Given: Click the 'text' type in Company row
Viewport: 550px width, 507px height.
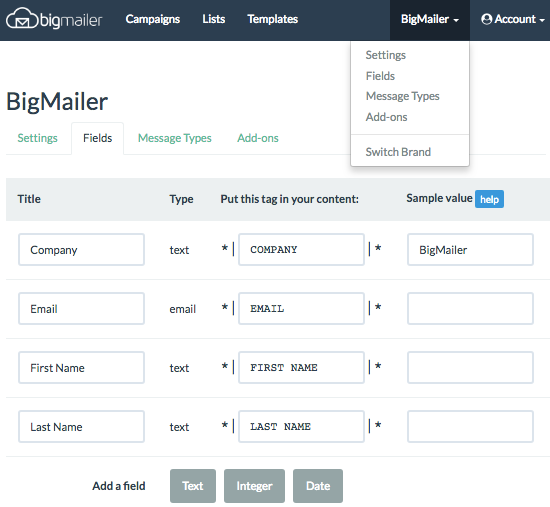Looking at the screenshot, I should [179, 250].
